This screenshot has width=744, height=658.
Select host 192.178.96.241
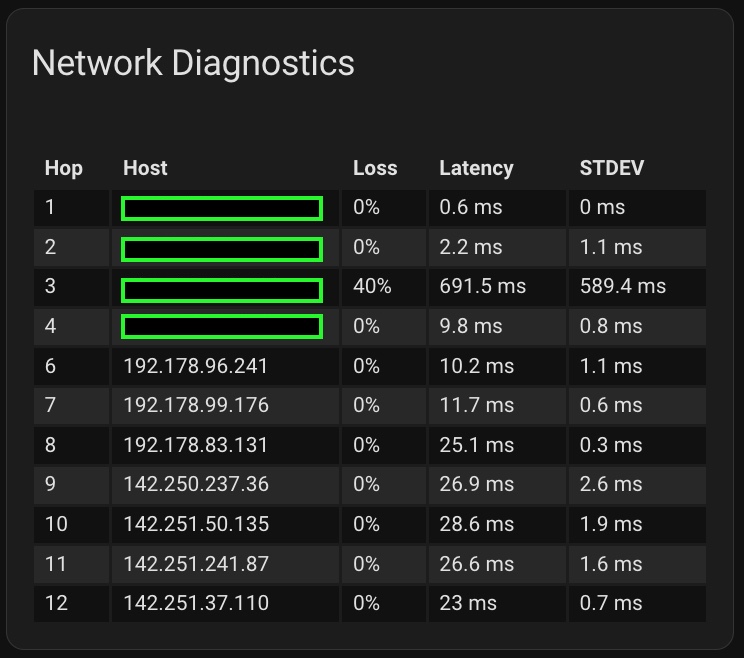tap(196, 366)
